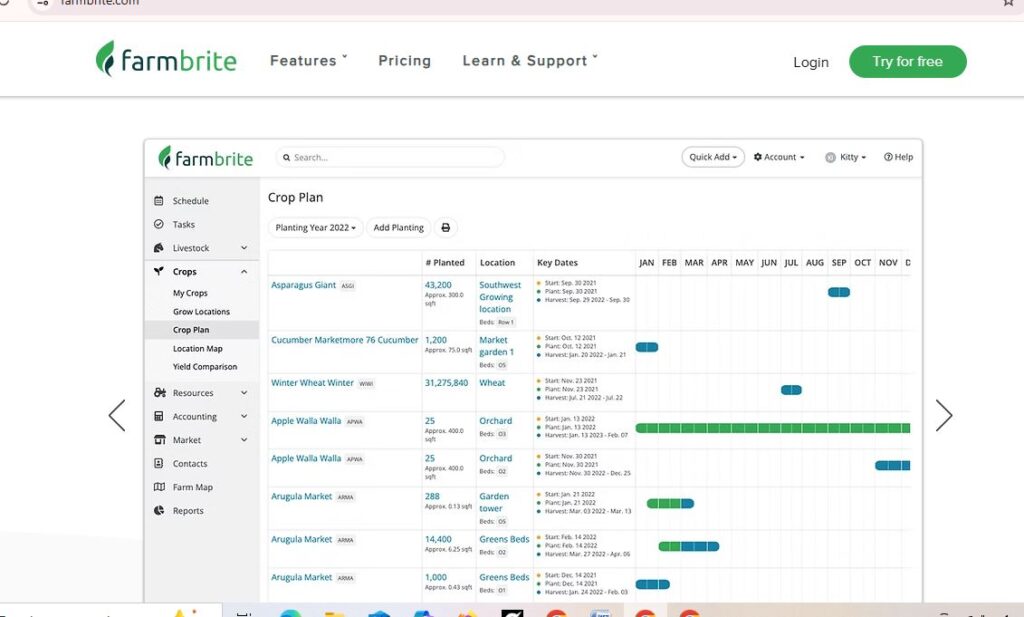Go to previous slide with left arrow

coord(117,416)
